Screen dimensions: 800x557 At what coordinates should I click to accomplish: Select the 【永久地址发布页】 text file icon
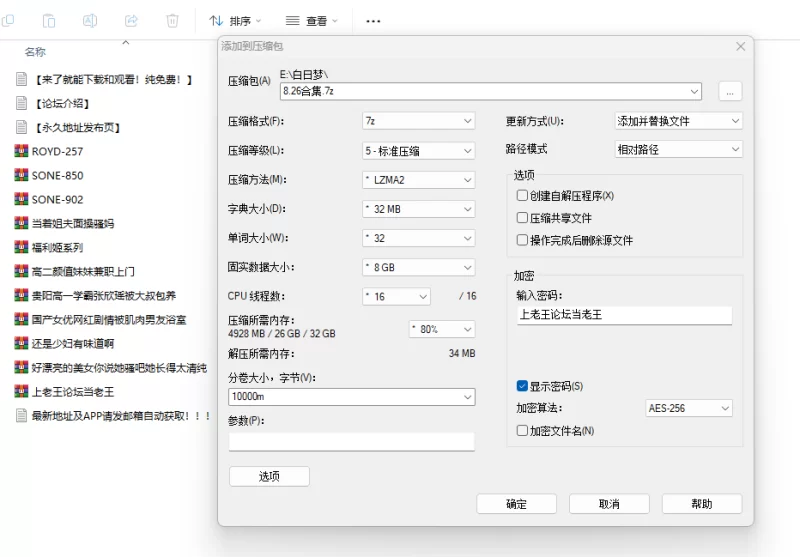click(x=21, y=127)
